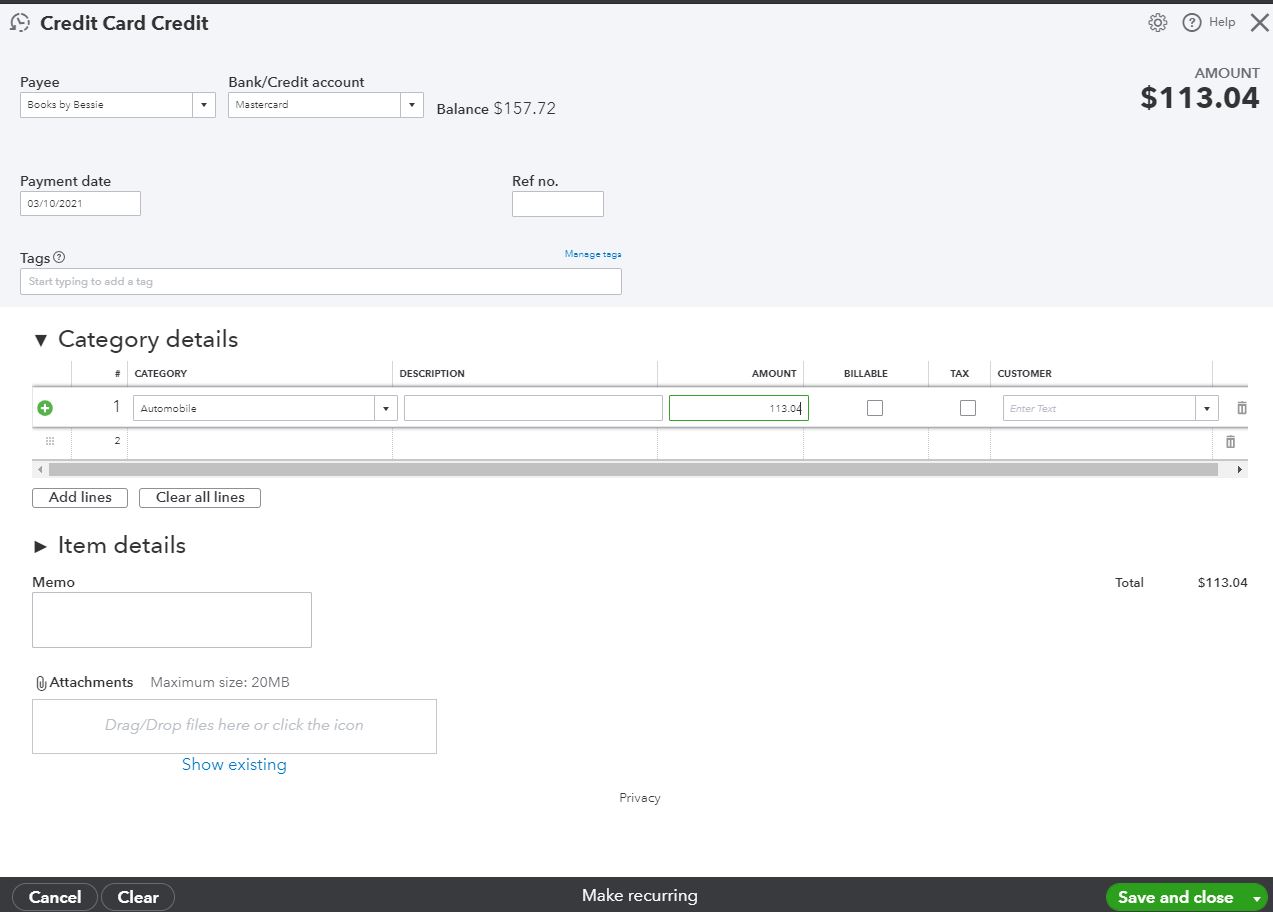Click the Credit Card Credit header icon
The width and height of the screenshot is (1273, 912).
coord(19,22)
